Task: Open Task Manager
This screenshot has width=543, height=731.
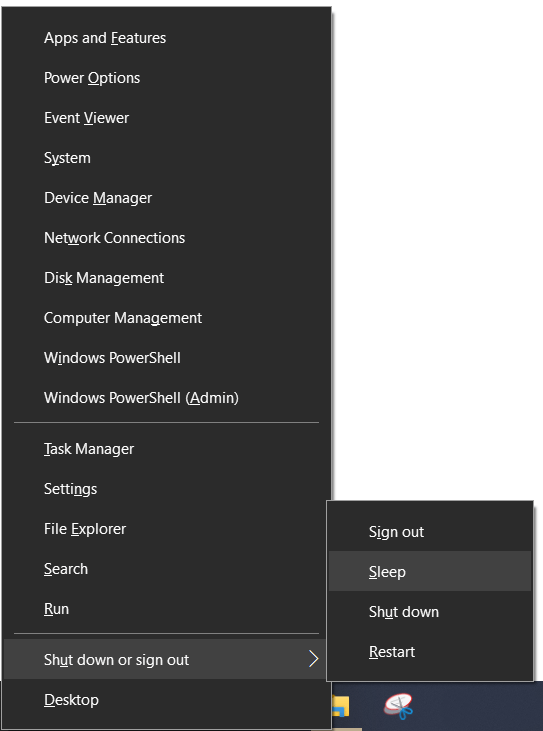Action: tap(166, 449)
